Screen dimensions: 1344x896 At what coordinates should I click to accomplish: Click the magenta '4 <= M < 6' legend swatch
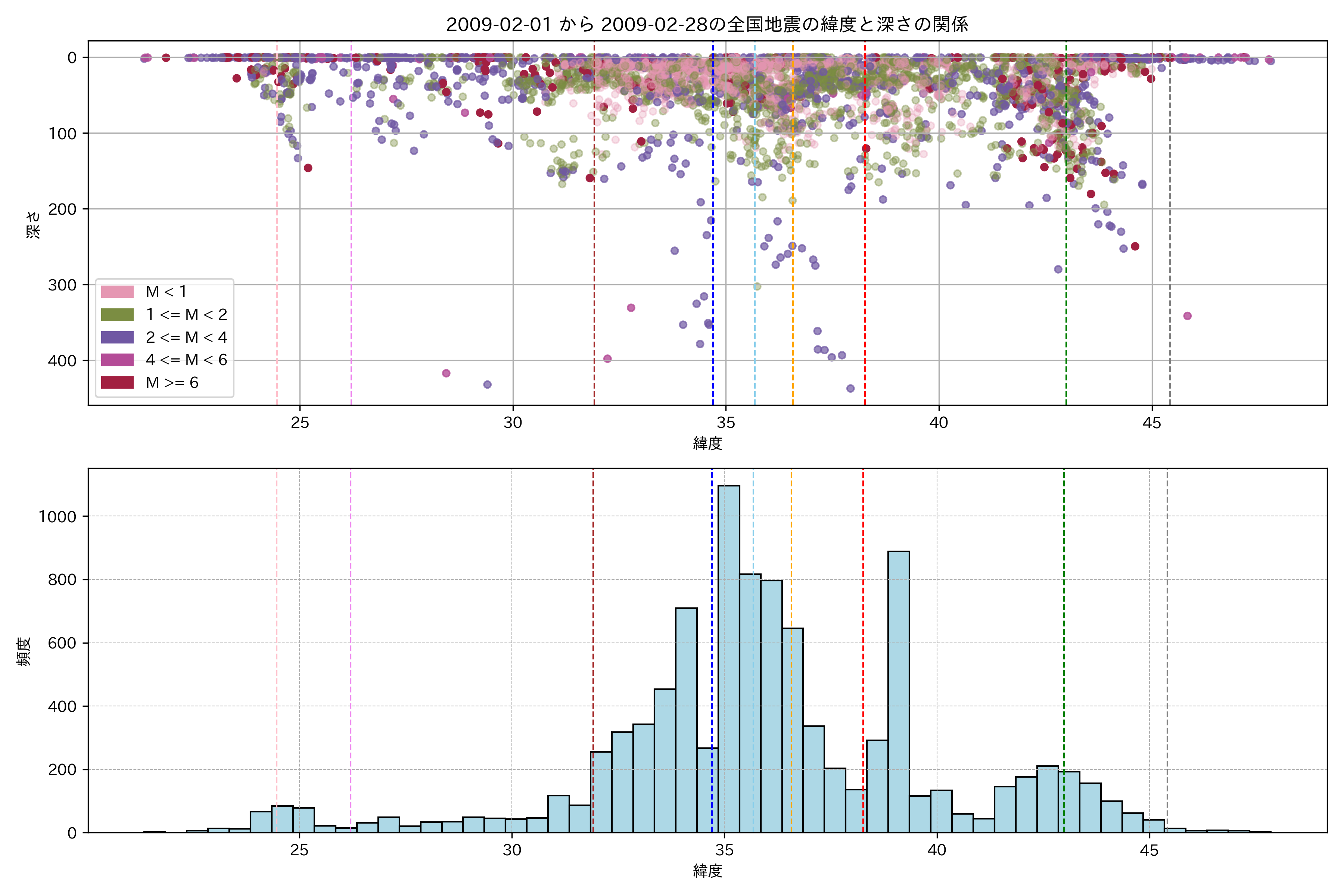point(117,360)
